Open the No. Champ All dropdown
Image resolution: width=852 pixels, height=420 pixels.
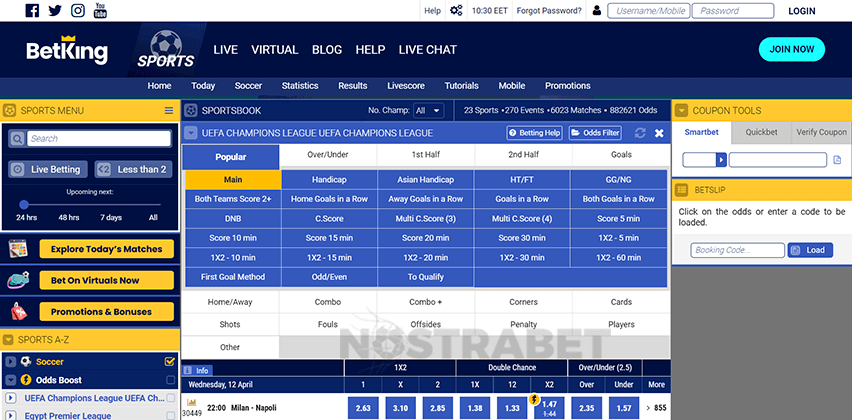coord(429,111)
